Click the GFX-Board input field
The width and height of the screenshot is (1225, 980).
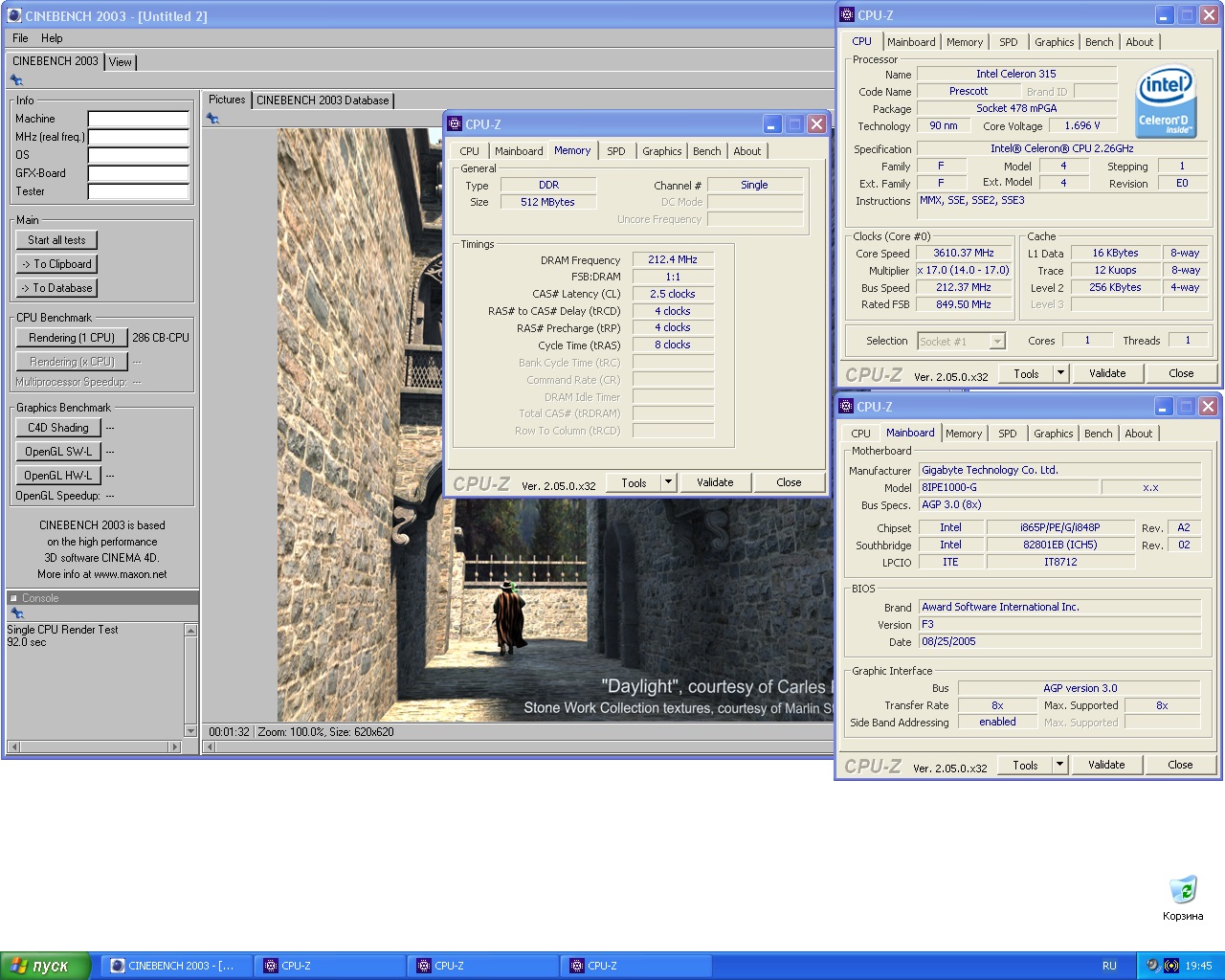[x=139, y=173]
